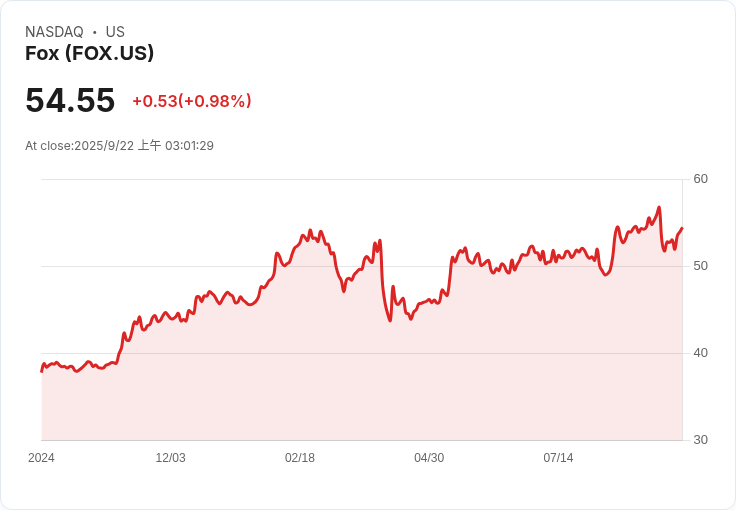Click the rightmost end of the price line
Screen dimensions: 736x510
(682, 228)
